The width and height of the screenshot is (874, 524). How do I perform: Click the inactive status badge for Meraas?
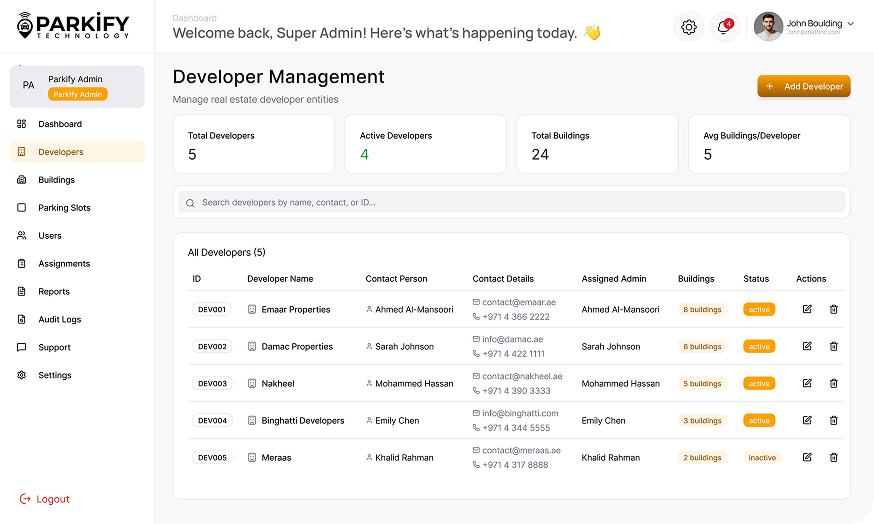point(762,457)
